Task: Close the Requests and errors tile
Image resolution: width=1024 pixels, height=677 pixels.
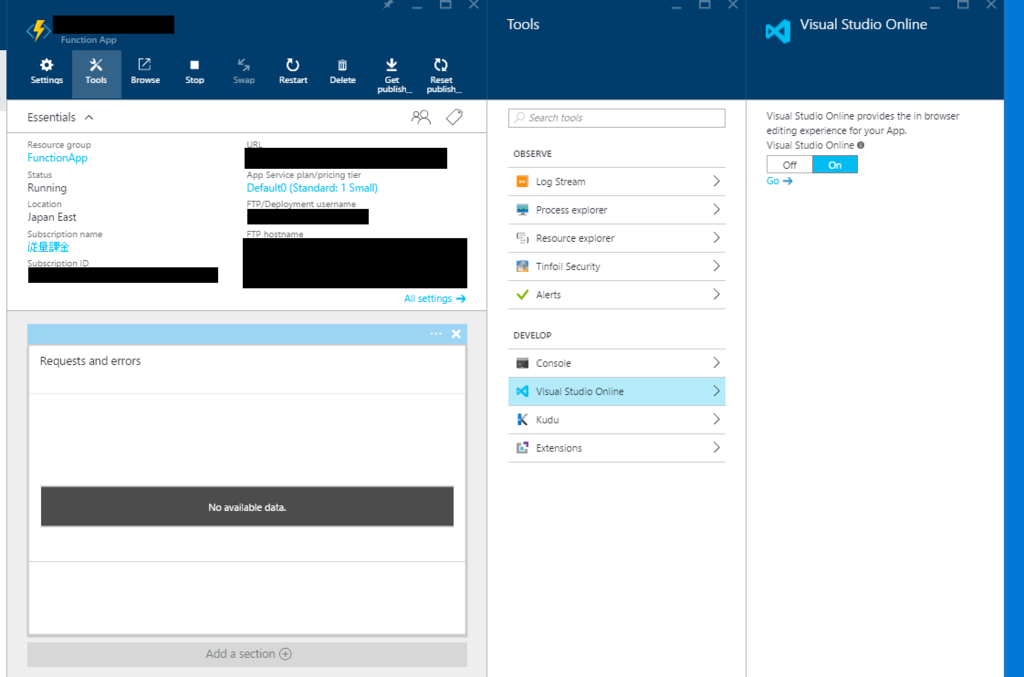Action: pyautogui.click(x=456, y=334)
